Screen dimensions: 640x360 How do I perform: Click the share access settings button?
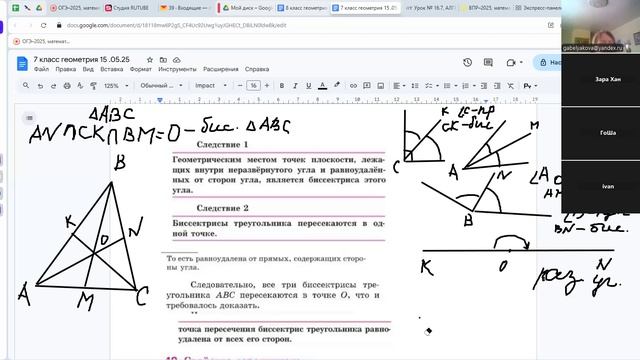click(548, 62)
